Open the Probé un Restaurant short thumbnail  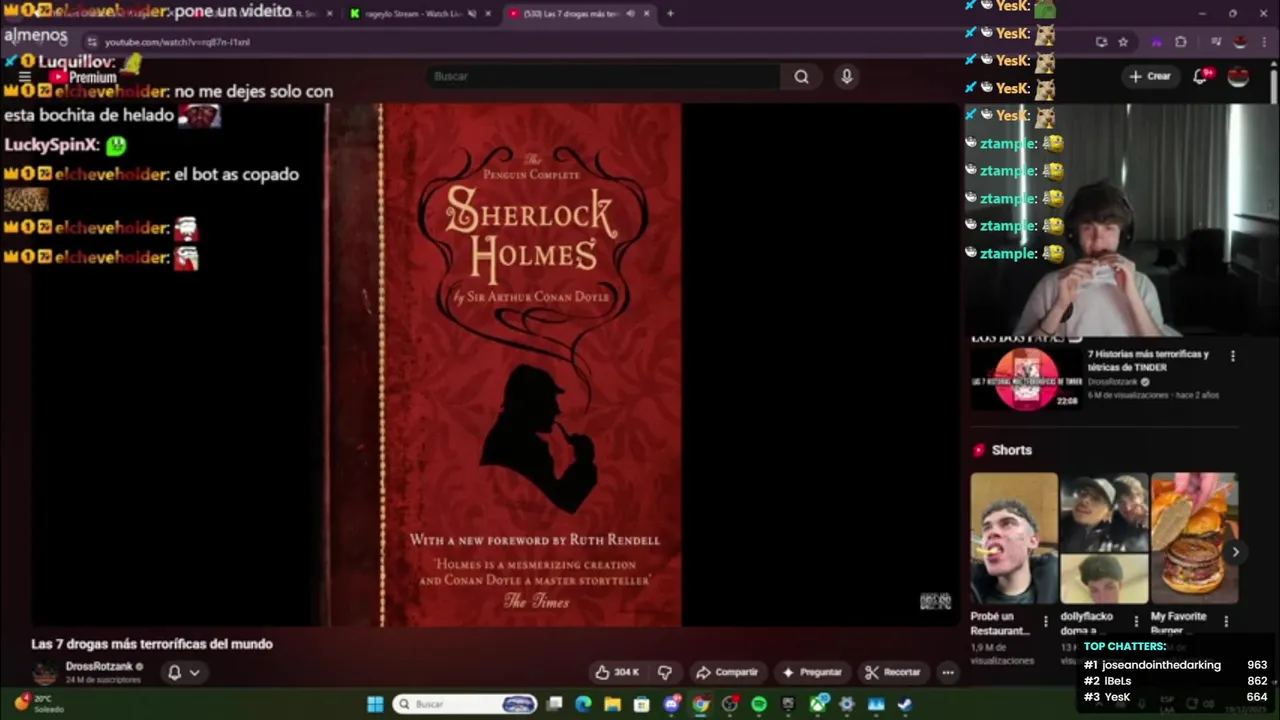click(1014, 538)
